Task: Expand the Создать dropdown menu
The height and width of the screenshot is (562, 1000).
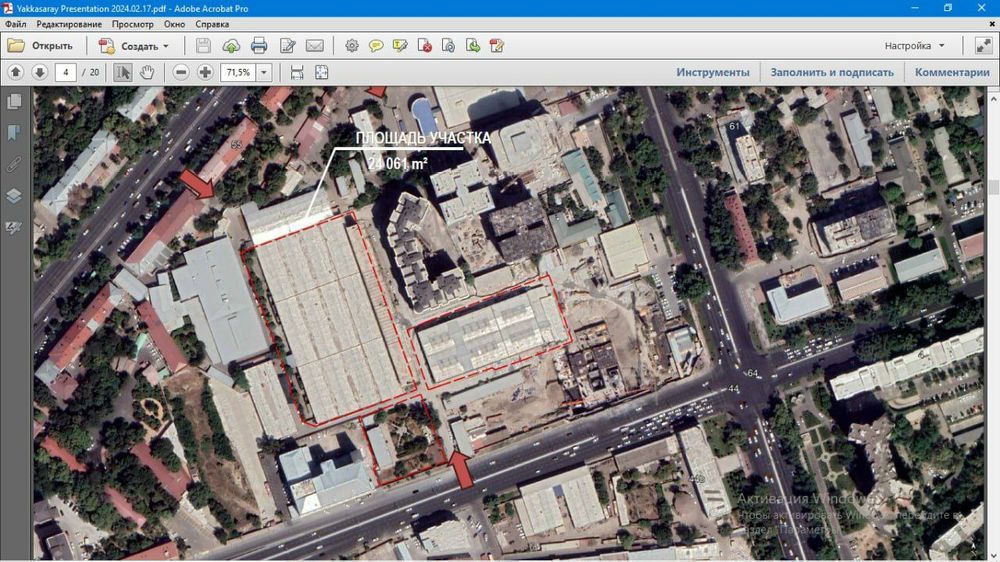Action: (x=165, y=46)
